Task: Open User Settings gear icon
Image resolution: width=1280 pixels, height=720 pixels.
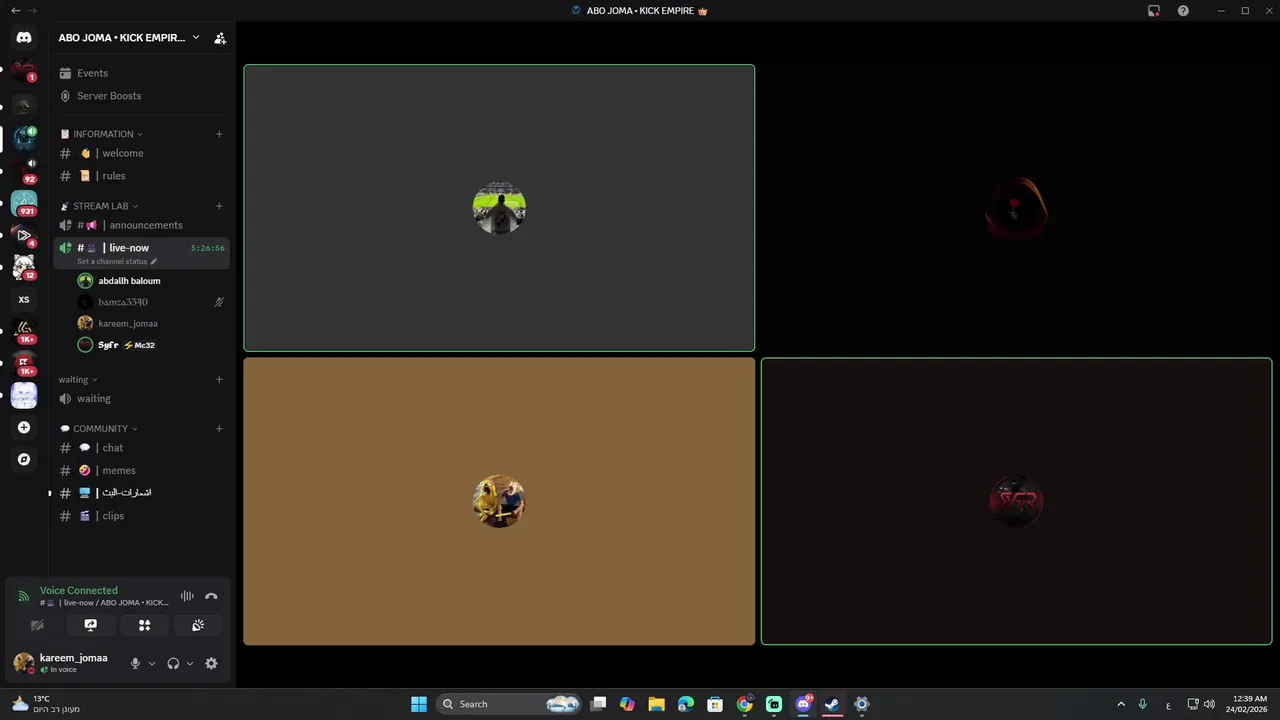Action: [211, 663]
